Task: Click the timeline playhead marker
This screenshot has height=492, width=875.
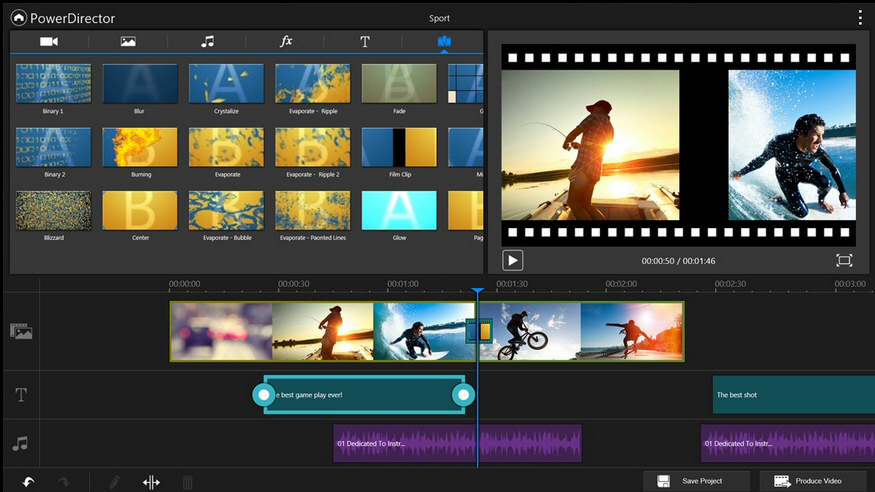Action: (478, 292)
